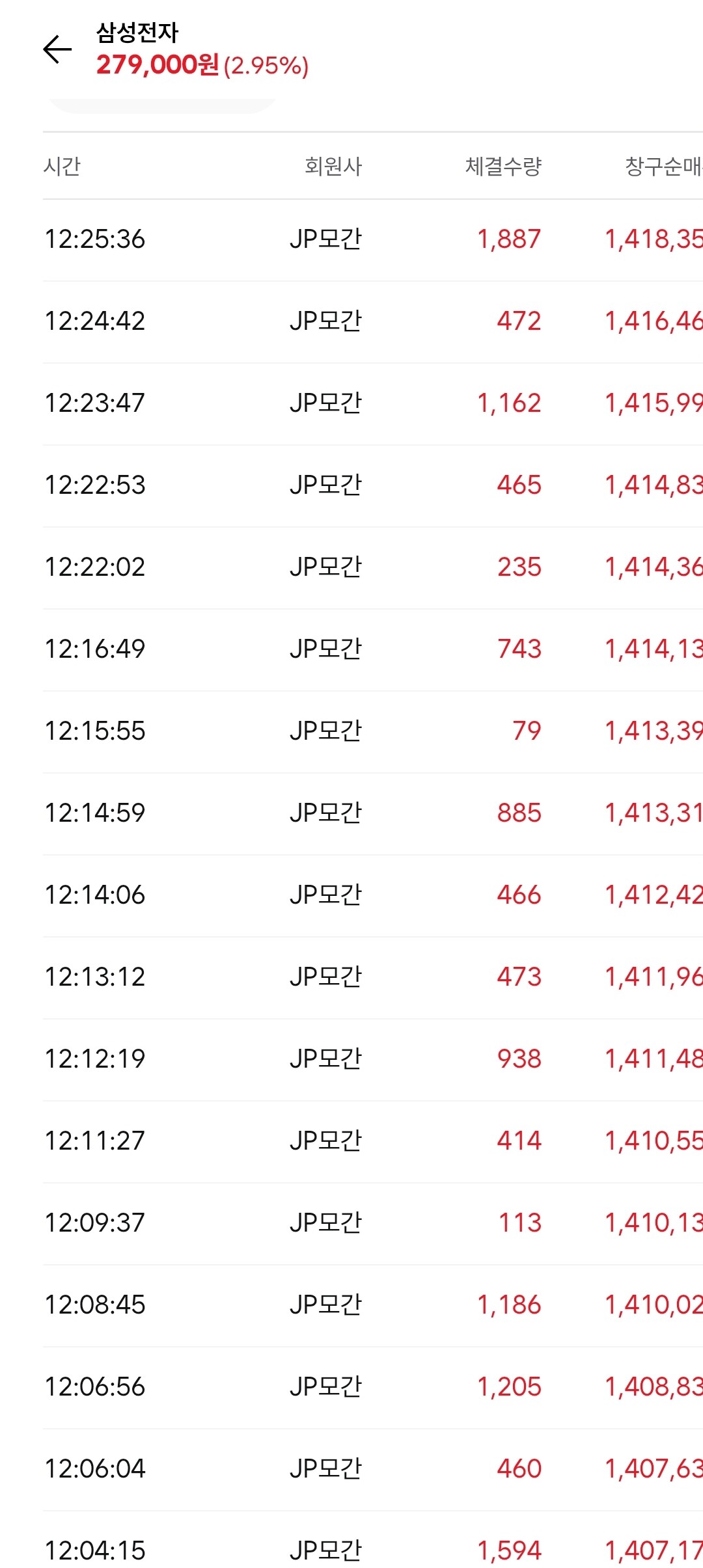Viewport: 703px width, 1568px height.
Task: Tap the 235 volume entry
Action: click(519, 567)
